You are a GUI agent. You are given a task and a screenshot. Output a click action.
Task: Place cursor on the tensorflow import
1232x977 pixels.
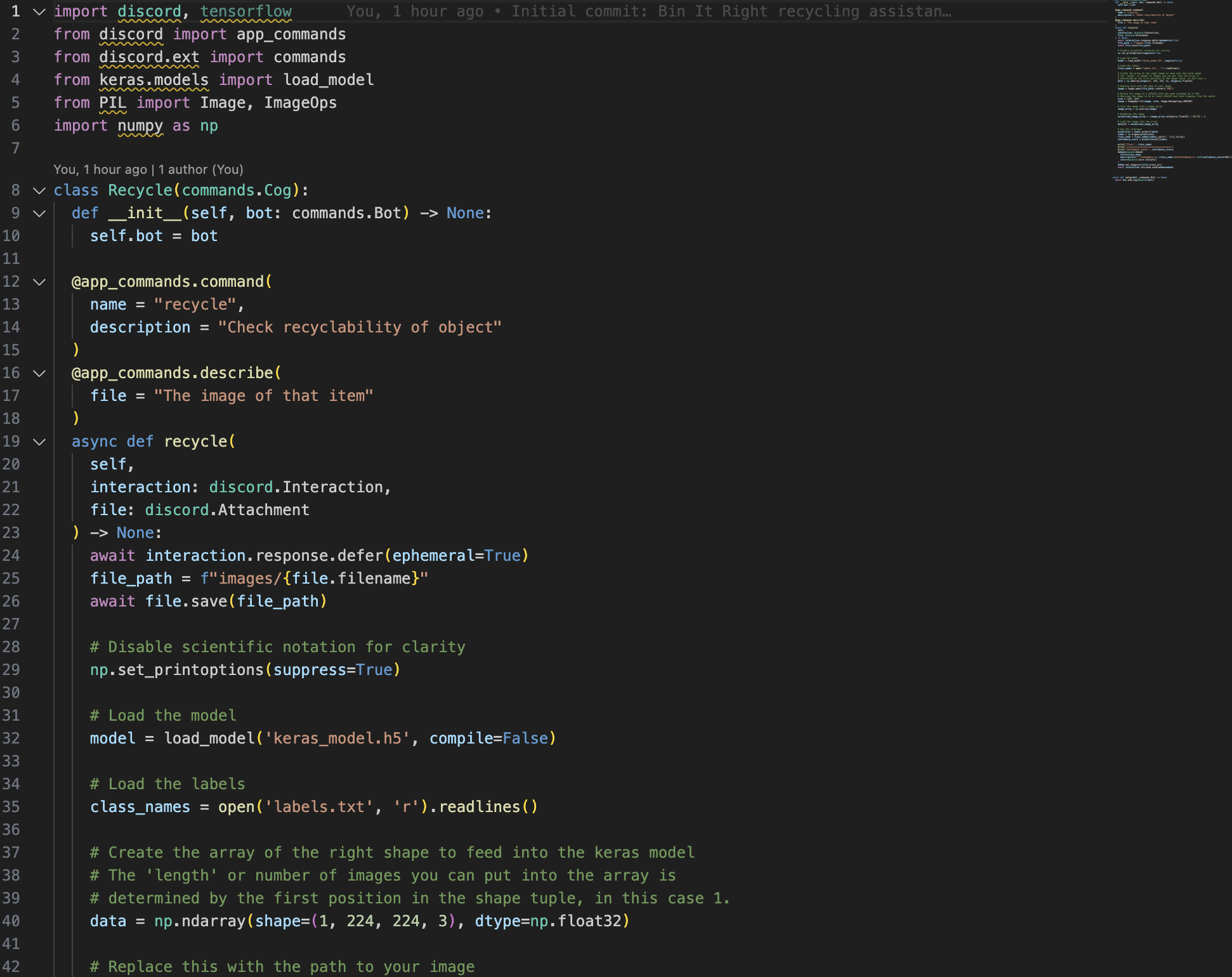246,11
